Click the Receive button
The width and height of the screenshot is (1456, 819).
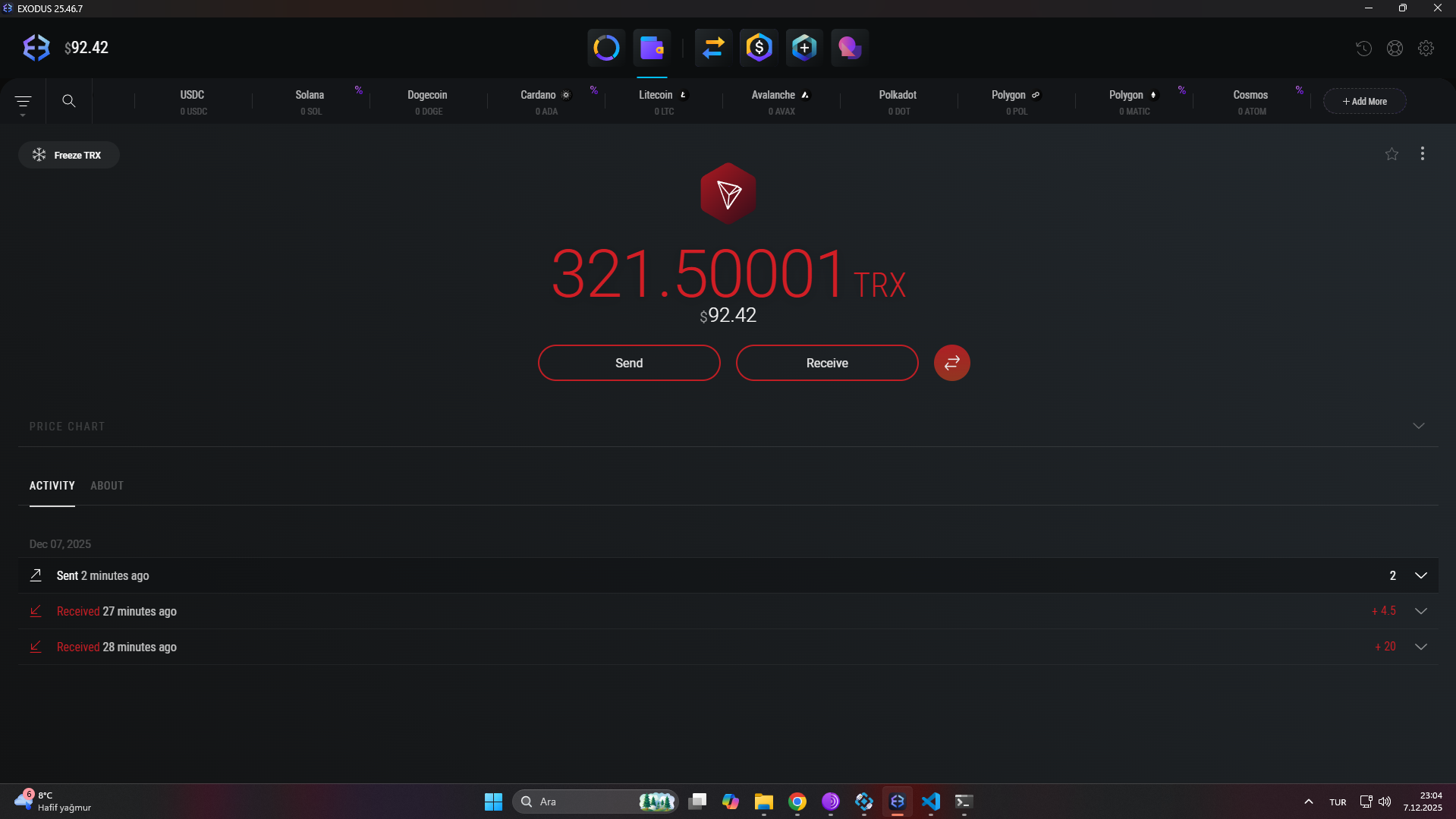click(x=827, y=363)
